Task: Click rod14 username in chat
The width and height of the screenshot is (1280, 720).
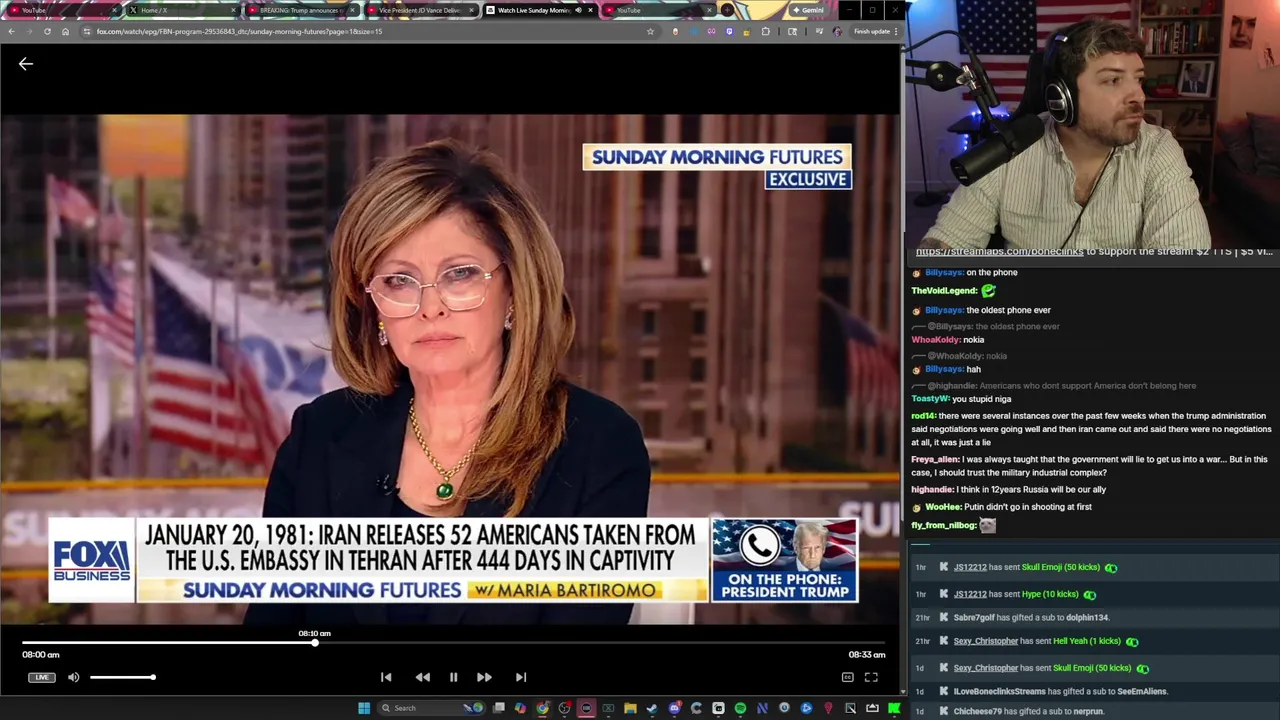Action: [923, 416]
